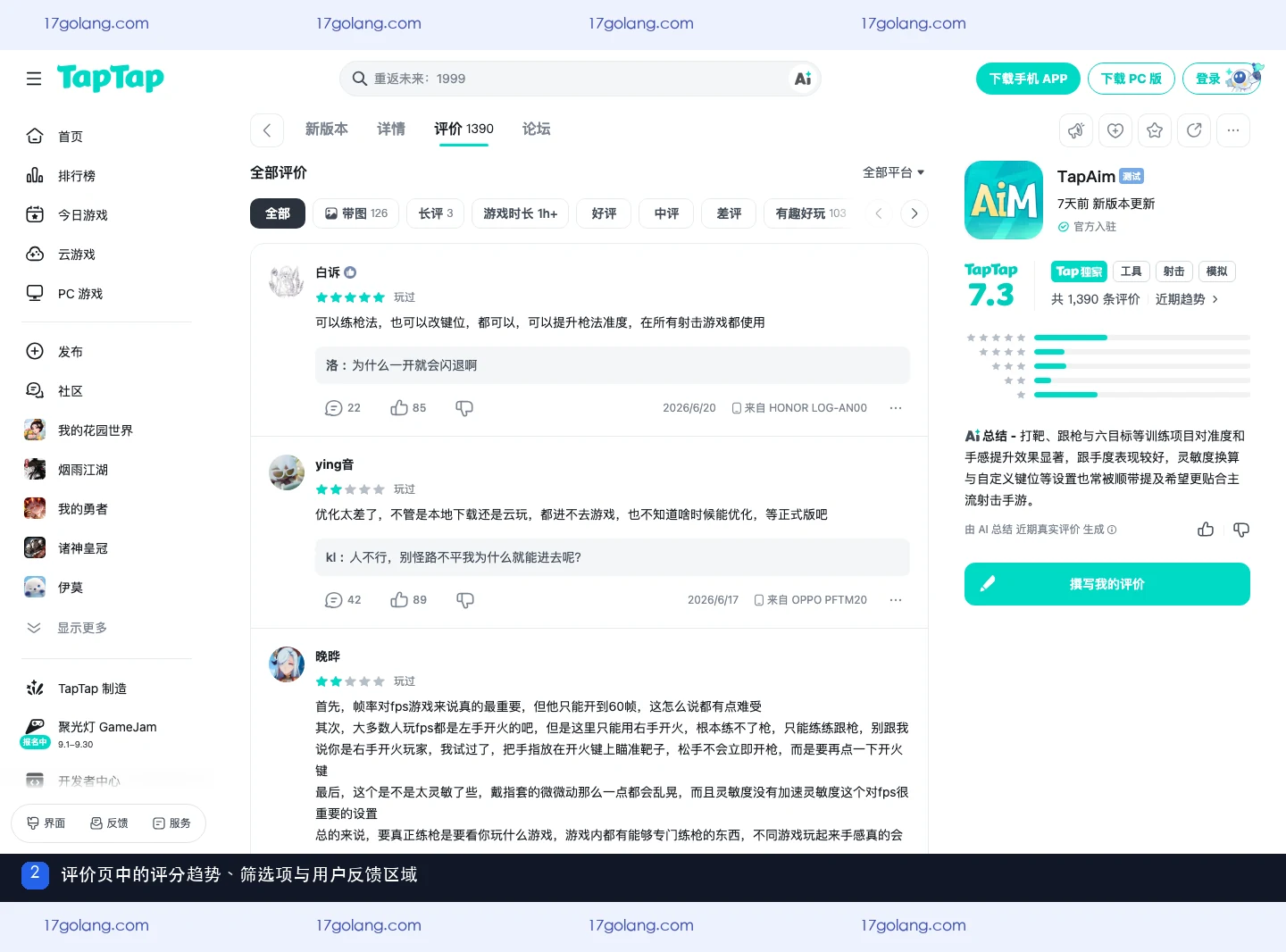Go back using the left arrow button
Image resolution: width=1286 pixels, height=952 pixels.
pos(267,130)
